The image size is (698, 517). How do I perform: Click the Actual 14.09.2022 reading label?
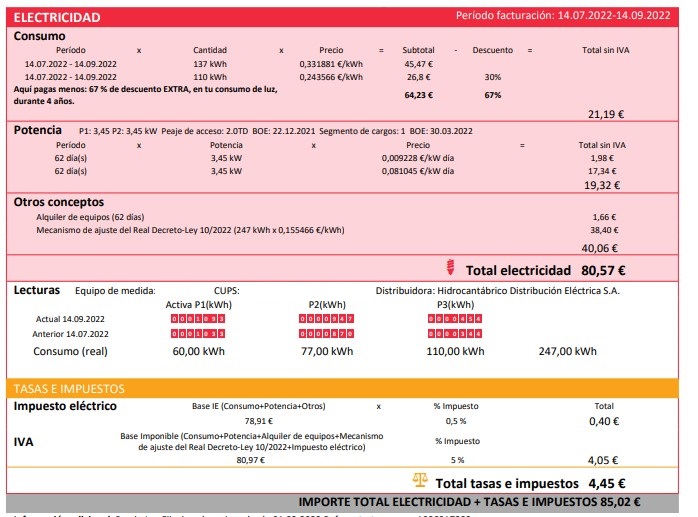[x=70, y=319]
